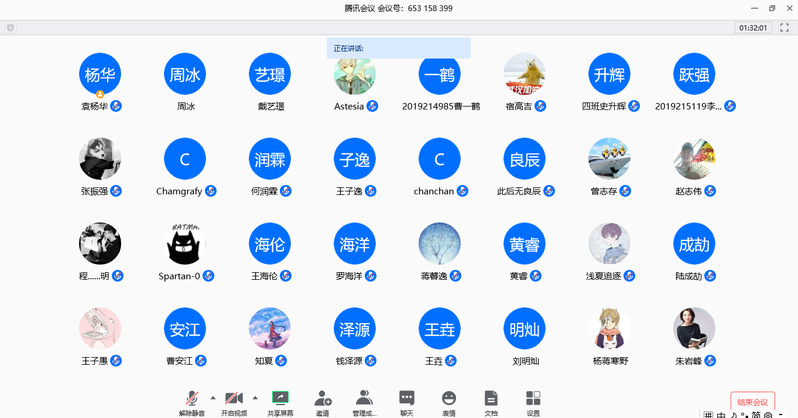Click the 正在讲话 speaking indicator bar
The image size is (798, 418).
pos(398,48)
